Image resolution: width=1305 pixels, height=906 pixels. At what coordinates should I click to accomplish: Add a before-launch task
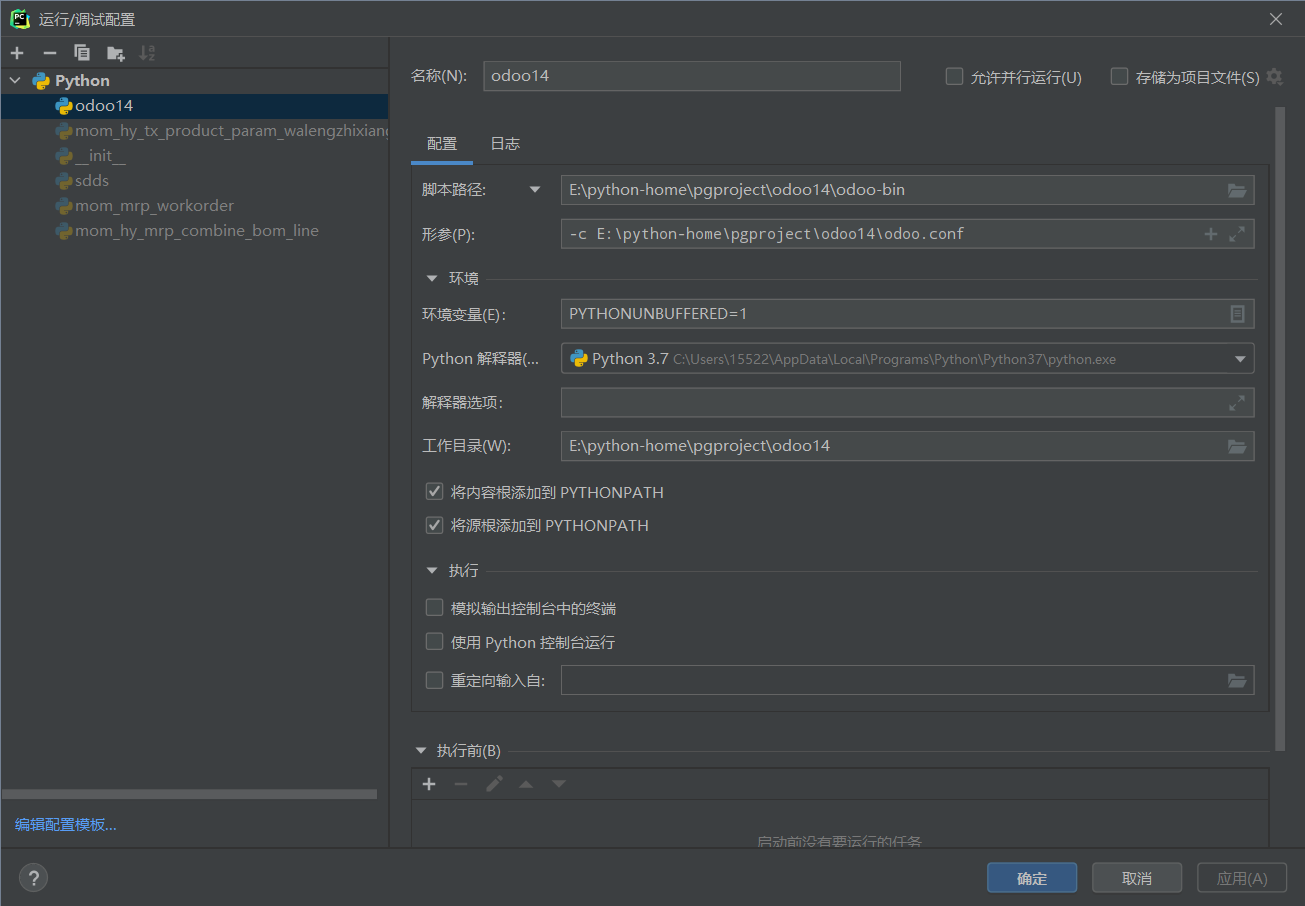(429, 784)
